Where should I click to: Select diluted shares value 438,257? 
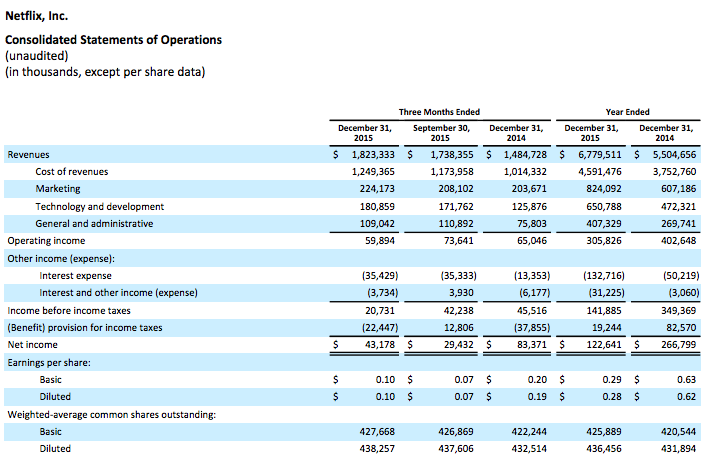click(x=377, y=449)
